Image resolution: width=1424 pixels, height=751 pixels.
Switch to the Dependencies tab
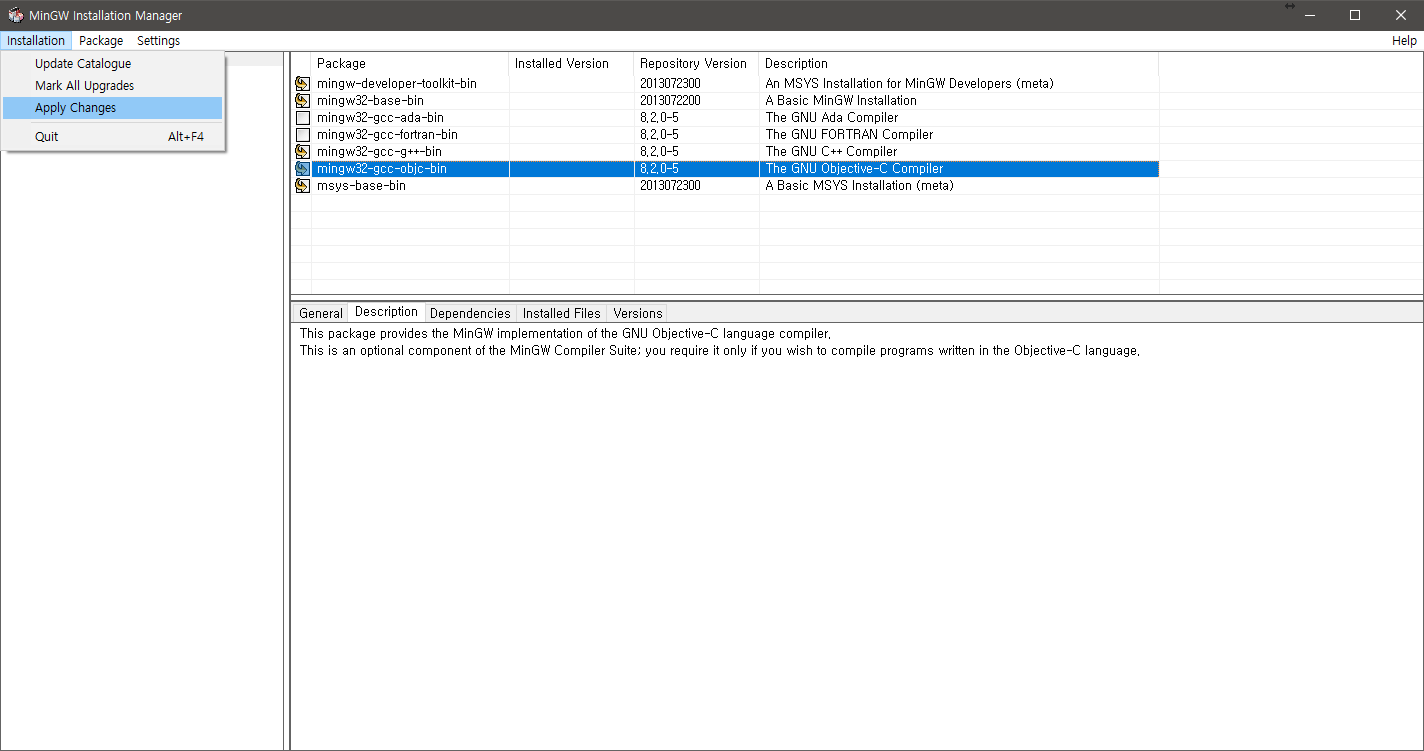tap(470, 313)
